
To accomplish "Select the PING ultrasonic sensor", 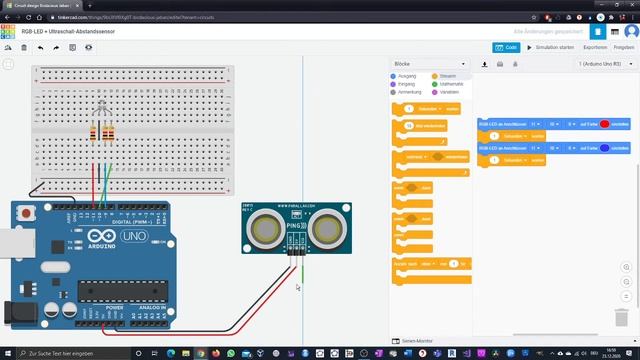I will 296,228.
